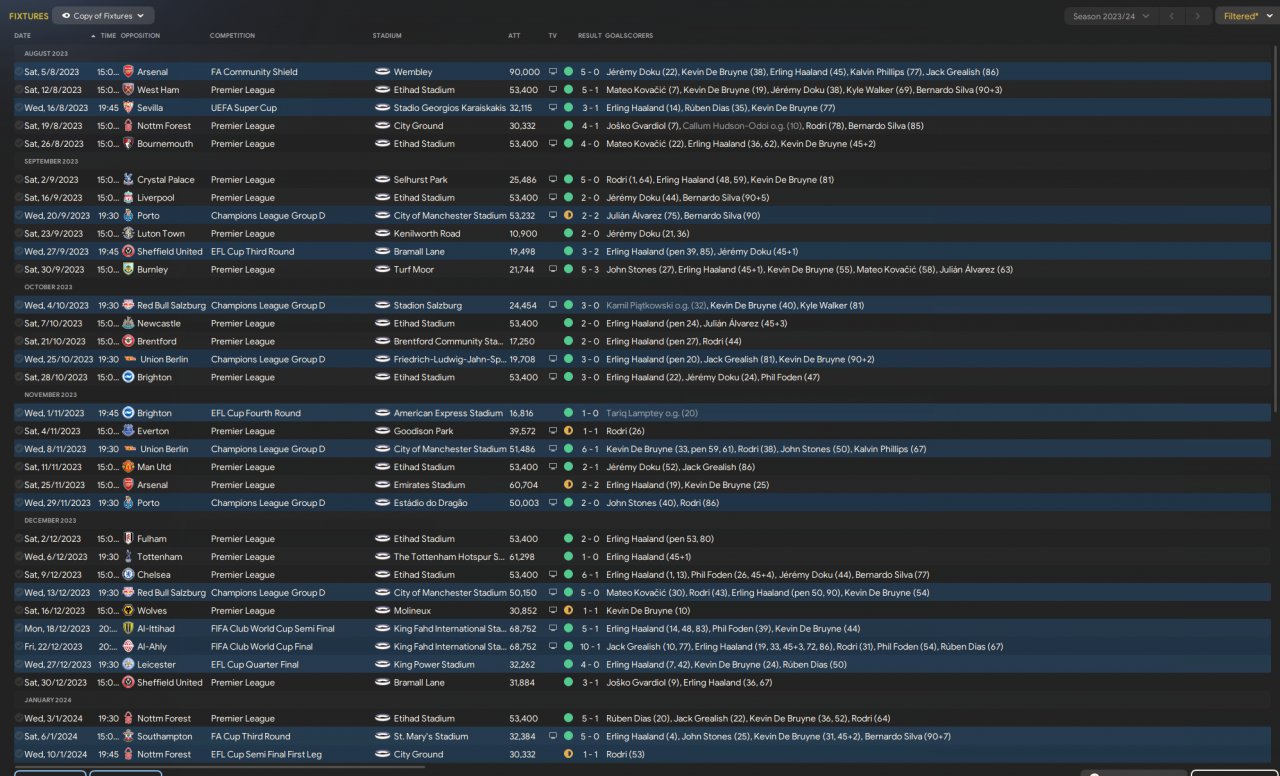Screen dimensions: 1280x776
Task: Open FA Community Shield competition link
Action: click(254, 72)
